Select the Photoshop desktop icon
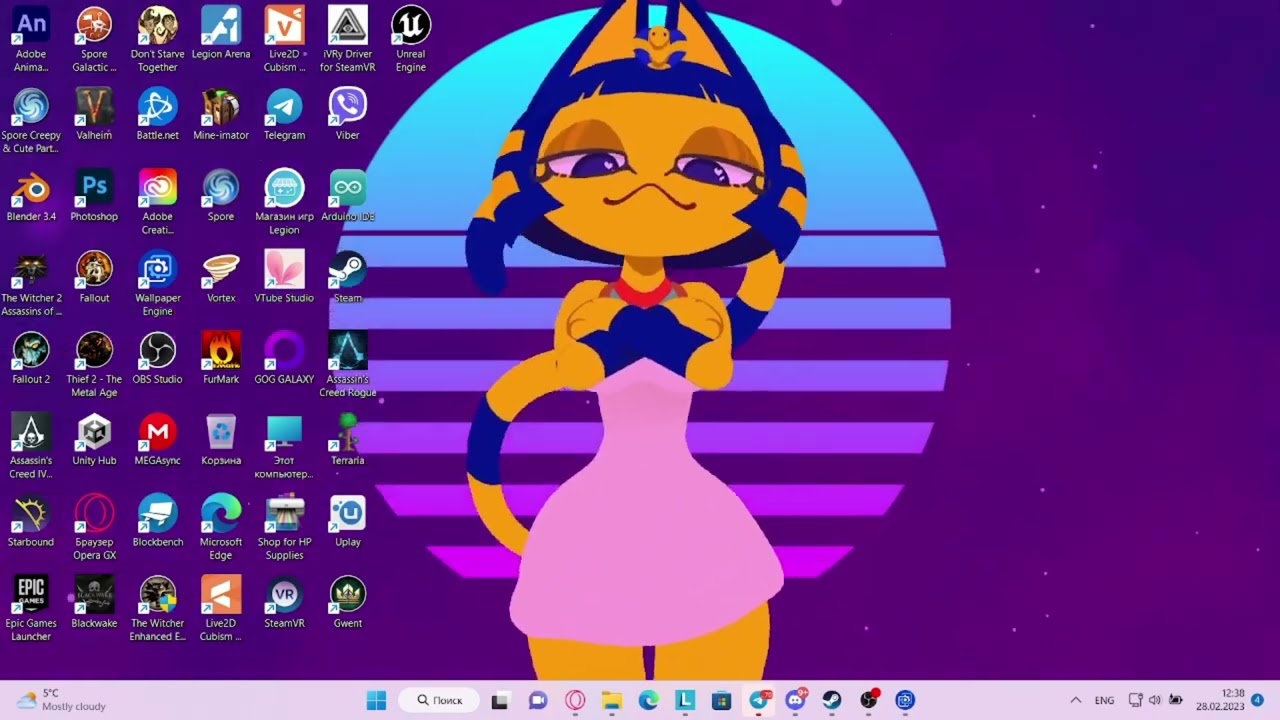1280x720 pixels. pos(94,196)
